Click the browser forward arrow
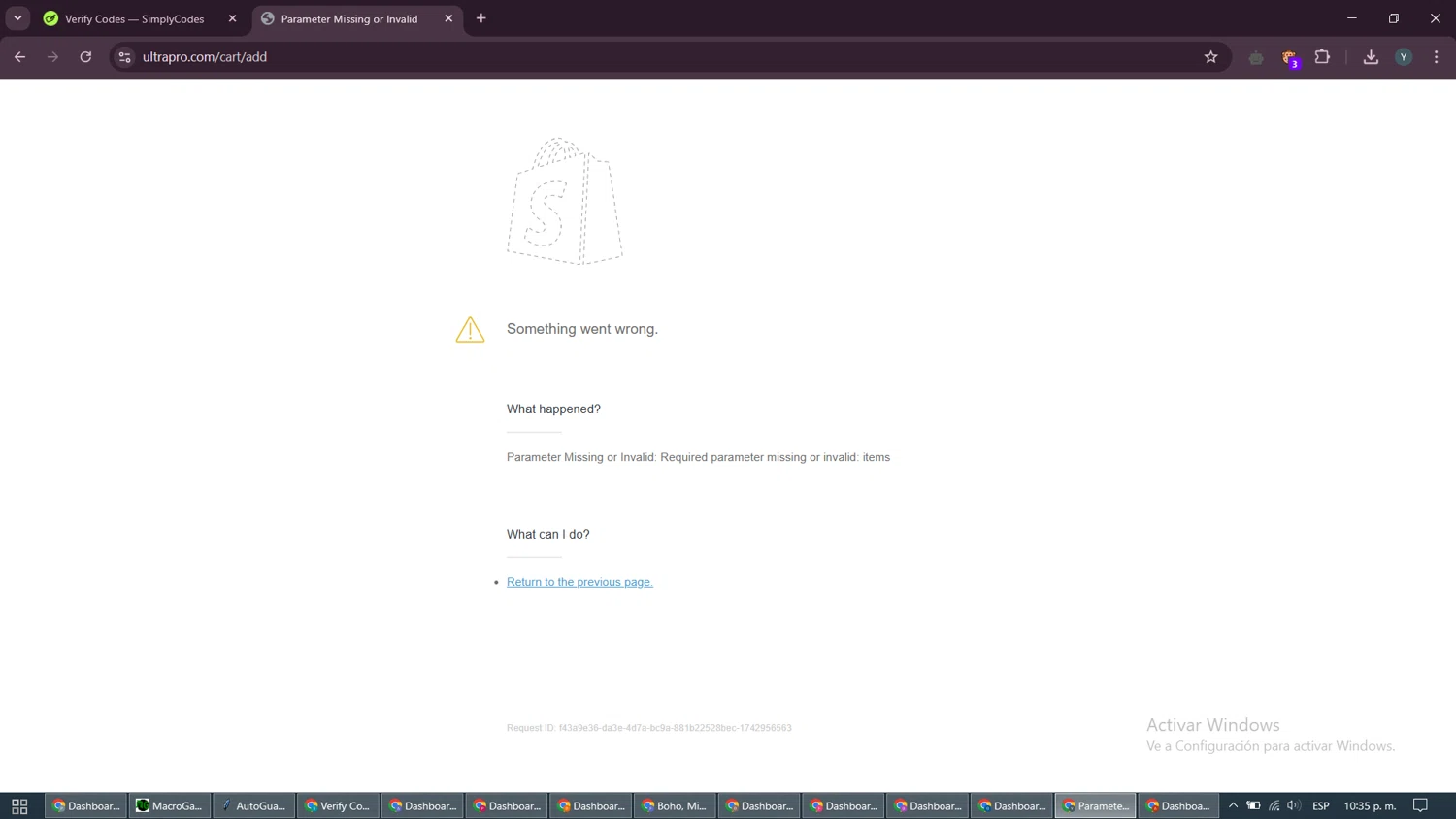This screenshot has width=1456, height=819. coord(52,57)
